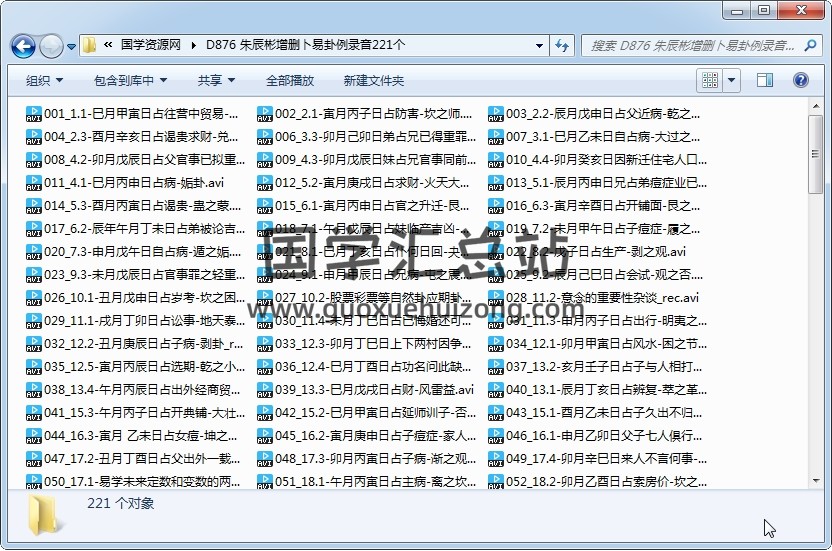Click the refresh button beside address bar
The height and width of the screenshot is (551, 832).
tap(562, 46)
